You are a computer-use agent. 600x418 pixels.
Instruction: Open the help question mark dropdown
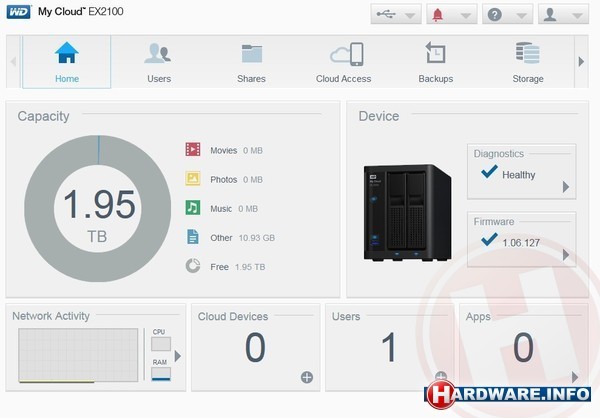coord(507,15)
